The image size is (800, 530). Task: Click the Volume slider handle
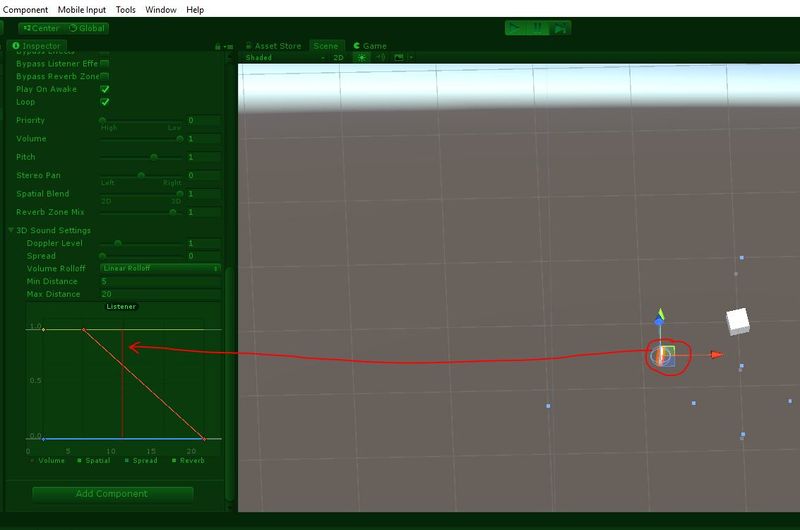[180, 139]
